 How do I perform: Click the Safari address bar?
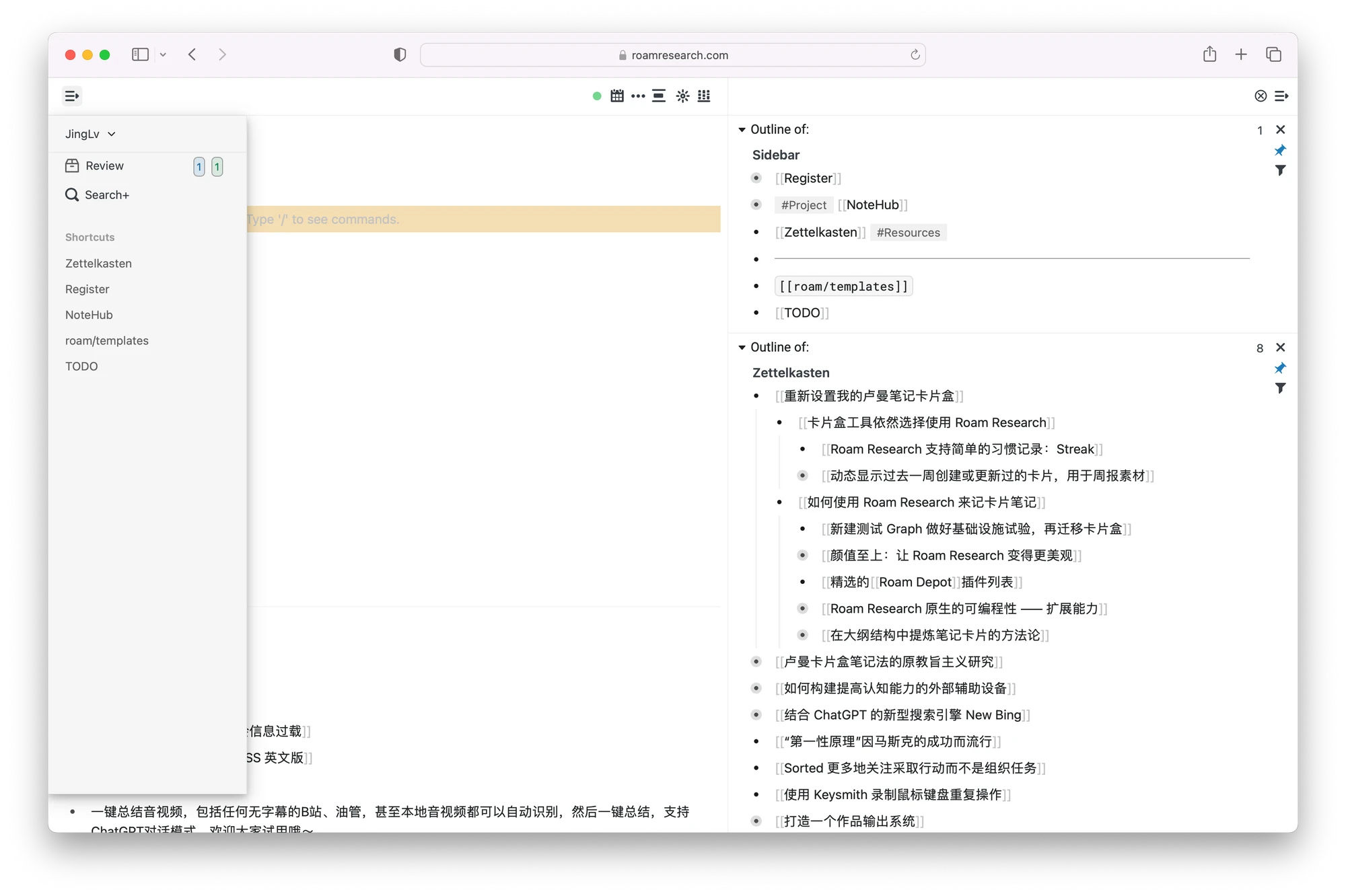point(673,54)
